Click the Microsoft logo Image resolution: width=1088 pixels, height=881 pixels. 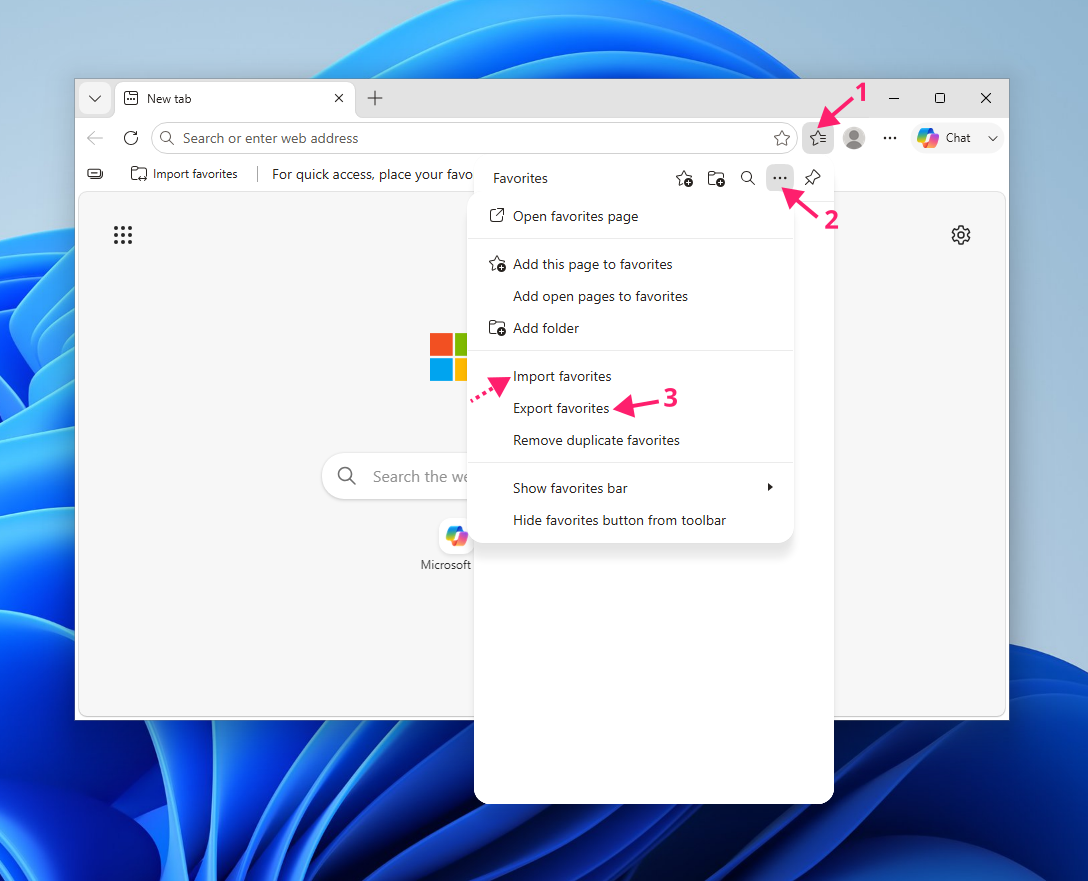[x=448, y=357]
